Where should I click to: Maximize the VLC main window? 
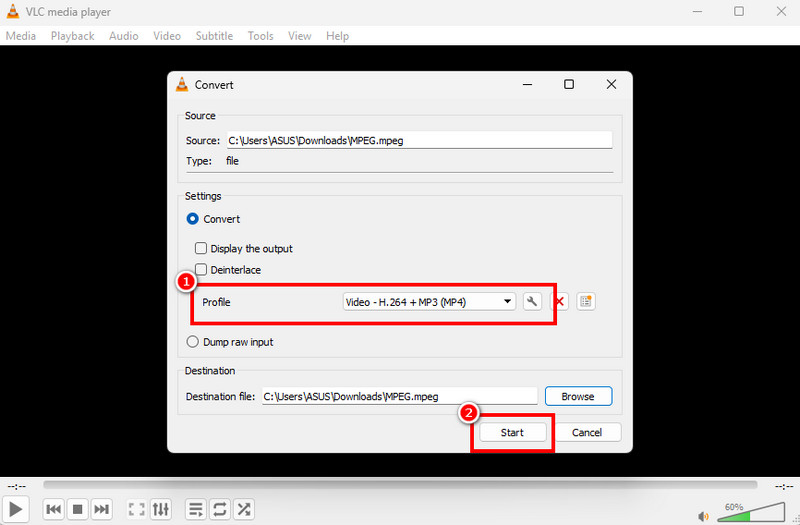(x=739, y=11)
